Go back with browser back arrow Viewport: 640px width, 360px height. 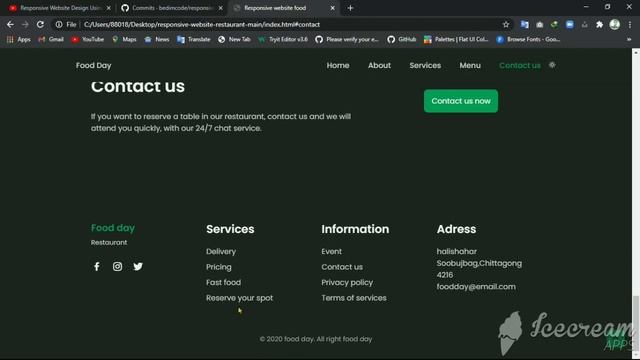(10, 24)
